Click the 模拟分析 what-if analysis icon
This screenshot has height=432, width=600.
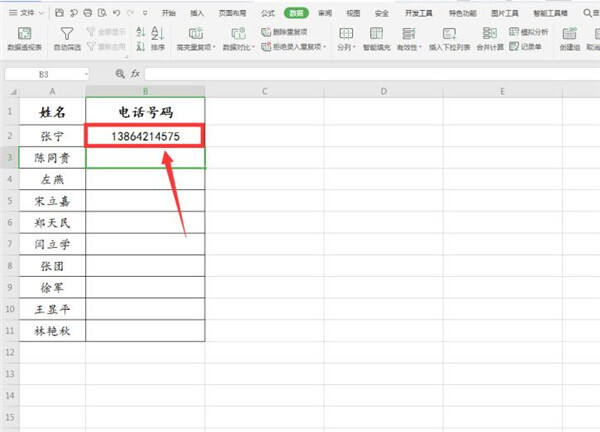[514, 32]
